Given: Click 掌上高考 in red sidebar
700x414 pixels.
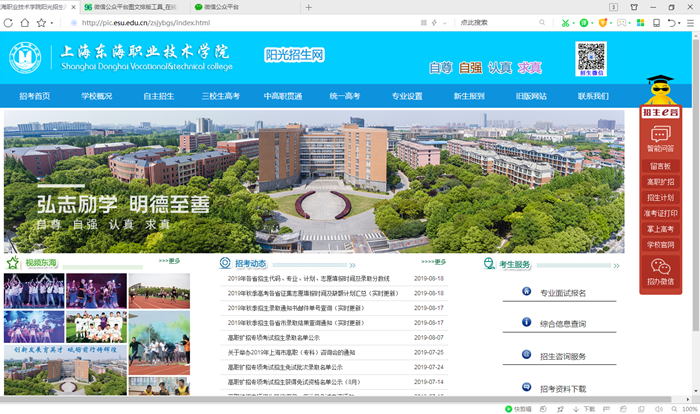Looking at the screenshot, I should (x=660, y=229).
